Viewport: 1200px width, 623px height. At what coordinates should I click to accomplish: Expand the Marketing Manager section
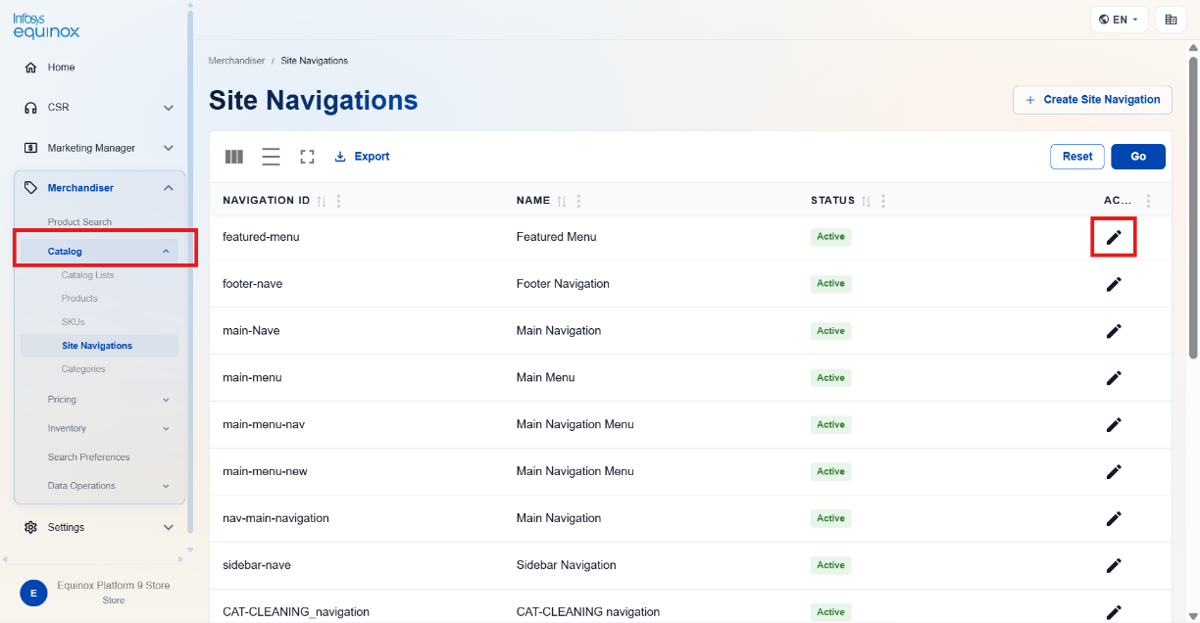point(168,148)
